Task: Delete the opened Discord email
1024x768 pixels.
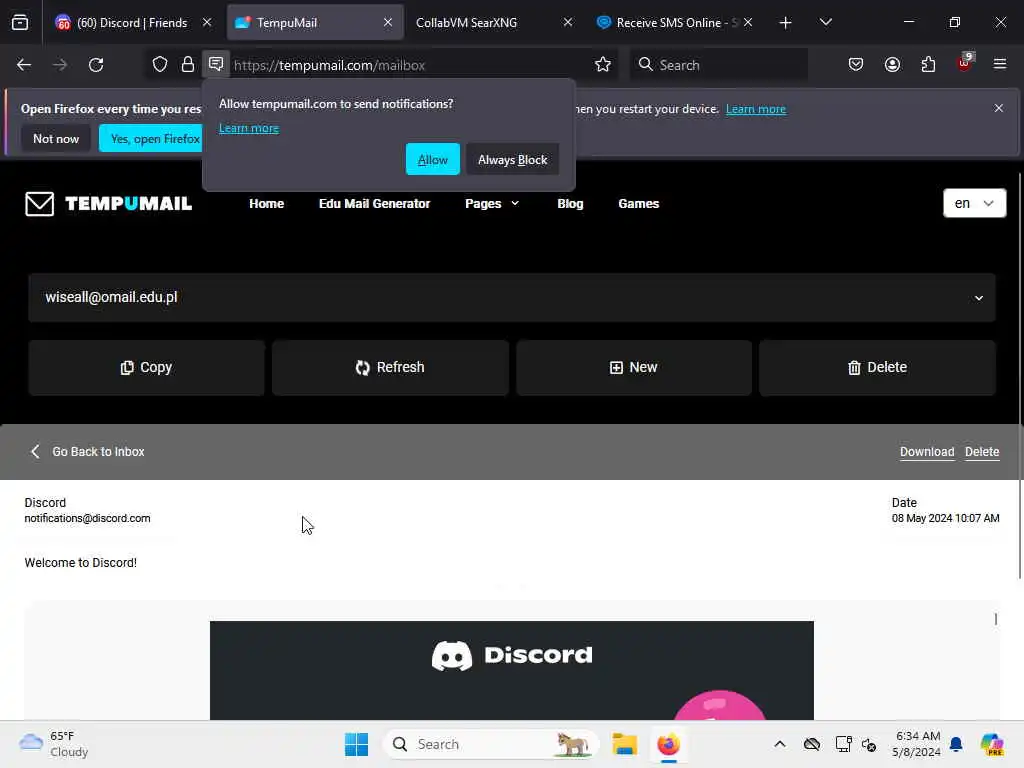Action: tap(982, 451)
